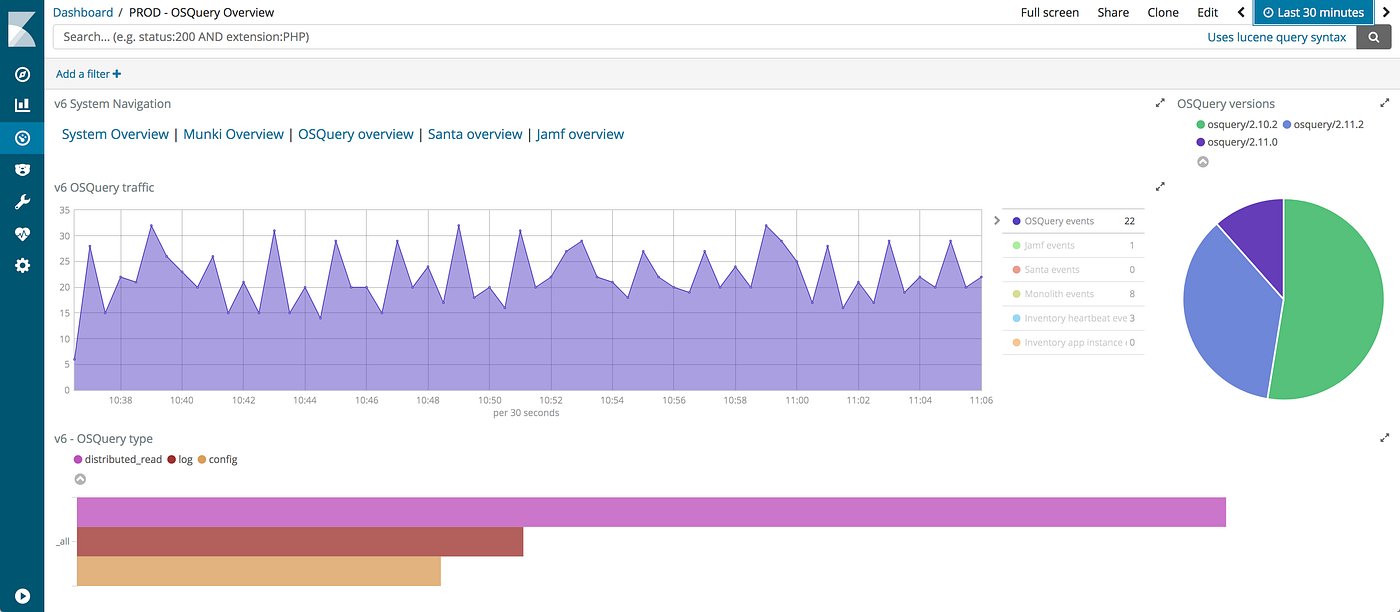Image resolution: width=1400 pixels, height=612 pixels.
Task: Toggle Jamf events series in legend
Action: point(1073,245)
